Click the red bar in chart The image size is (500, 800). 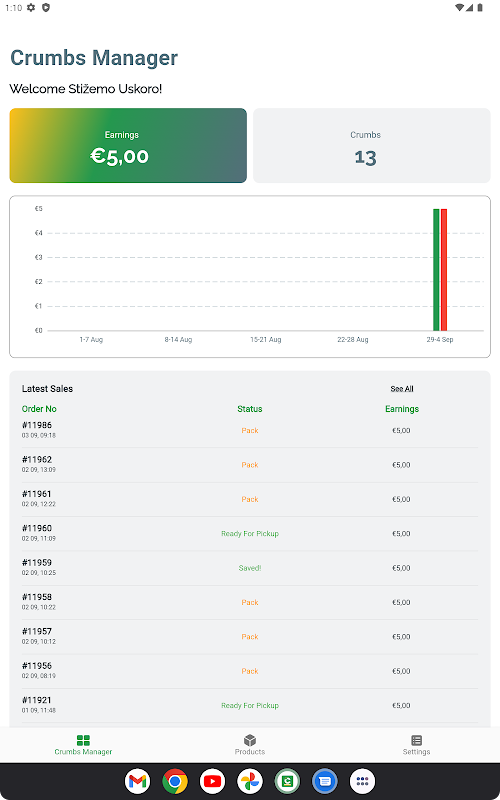444,269
